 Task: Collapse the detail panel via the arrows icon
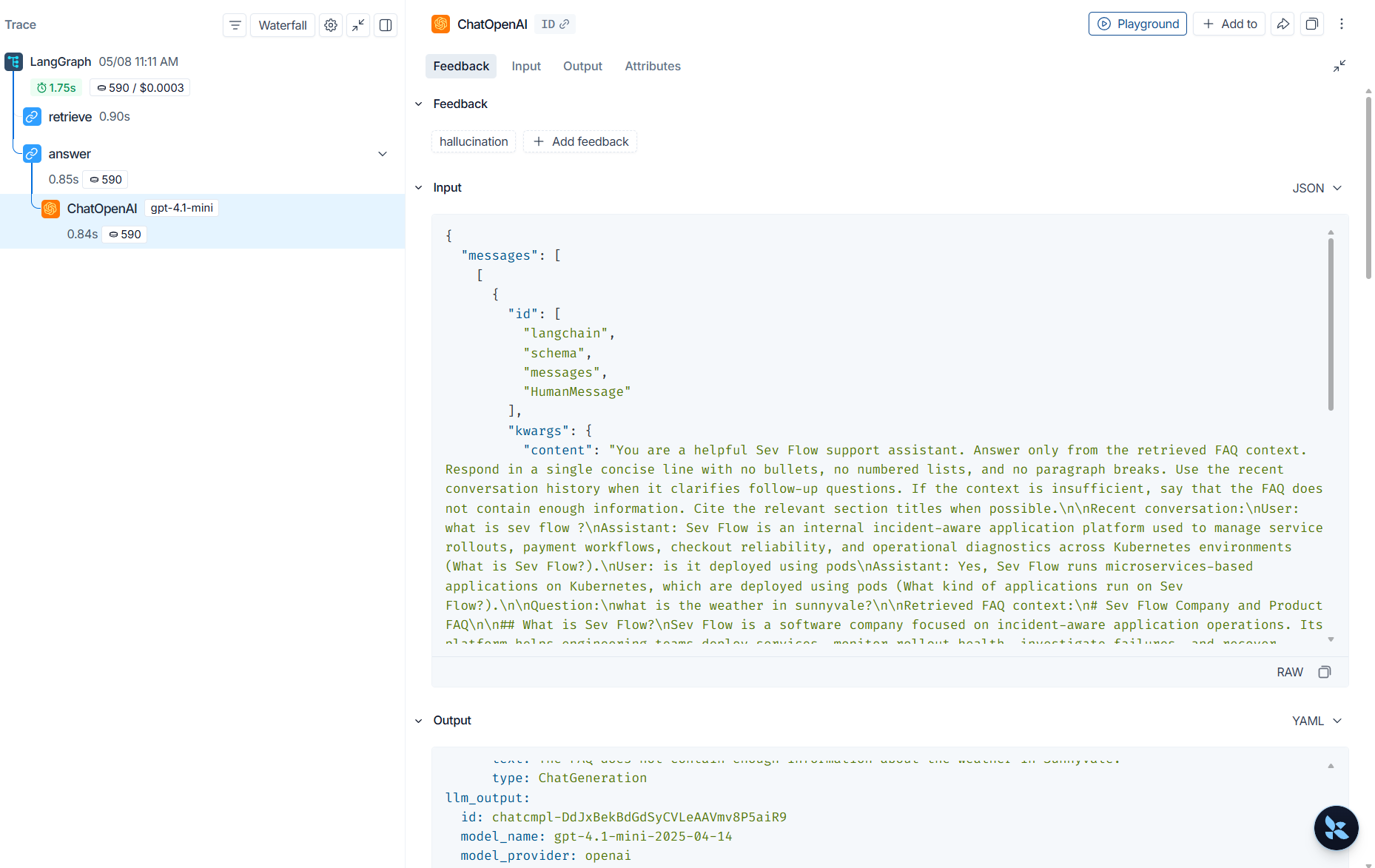click(1339, 66)
